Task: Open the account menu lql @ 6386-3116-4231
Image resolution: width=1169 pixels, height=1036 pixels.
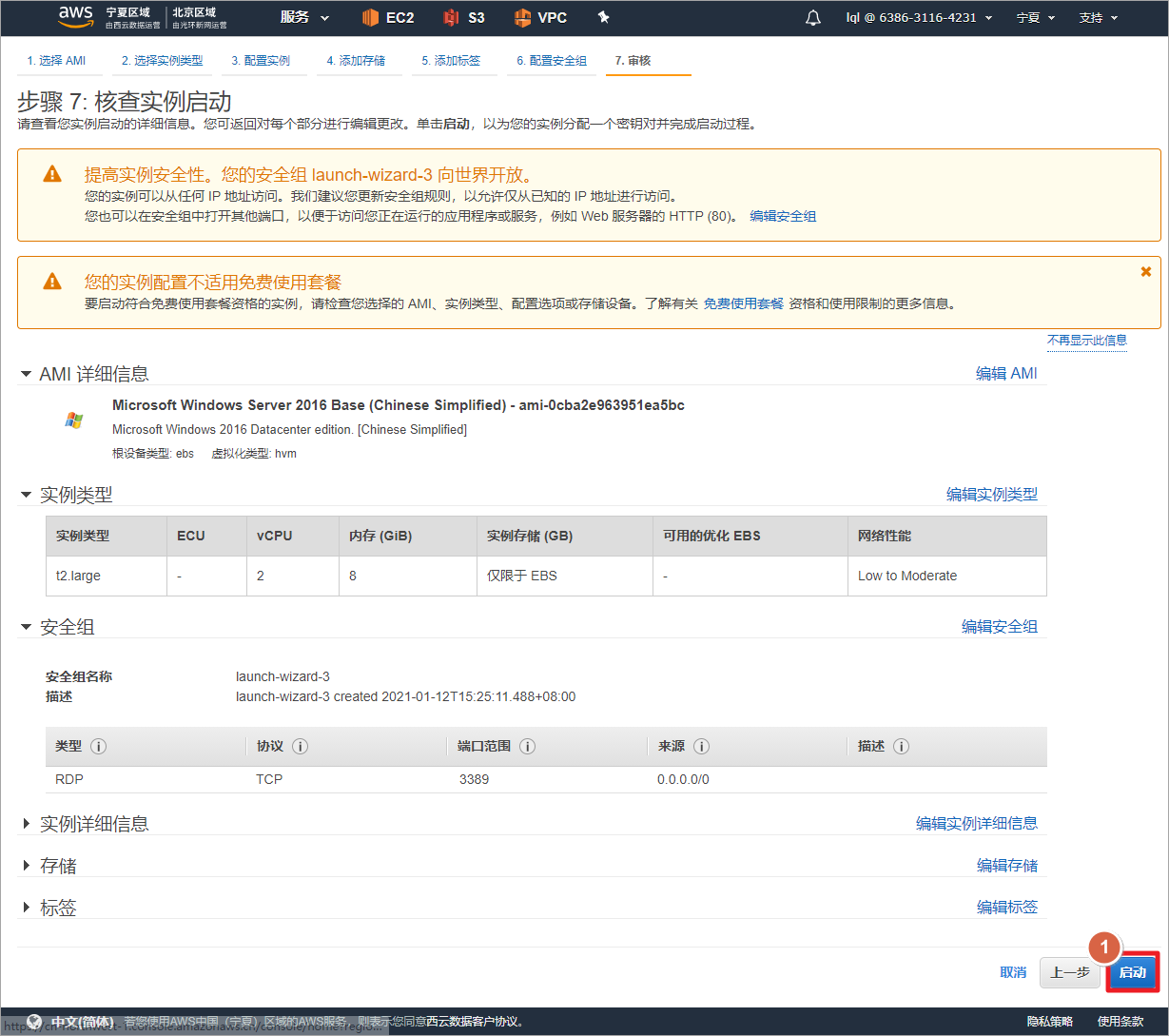Action: (x=919, y=17)
